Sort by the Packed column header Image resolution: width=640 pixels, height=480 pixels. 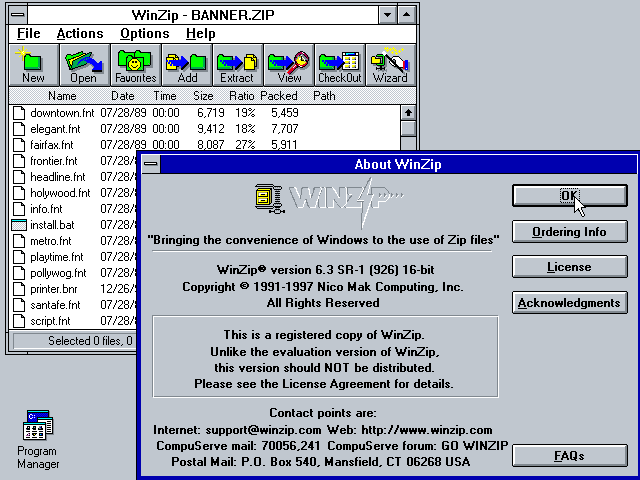click(x=279, y=96)
